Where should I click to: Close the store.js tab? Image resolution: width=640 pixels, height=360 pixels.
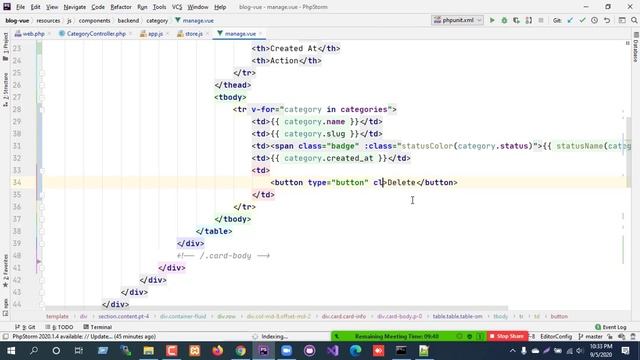click(x=207, y=34)
